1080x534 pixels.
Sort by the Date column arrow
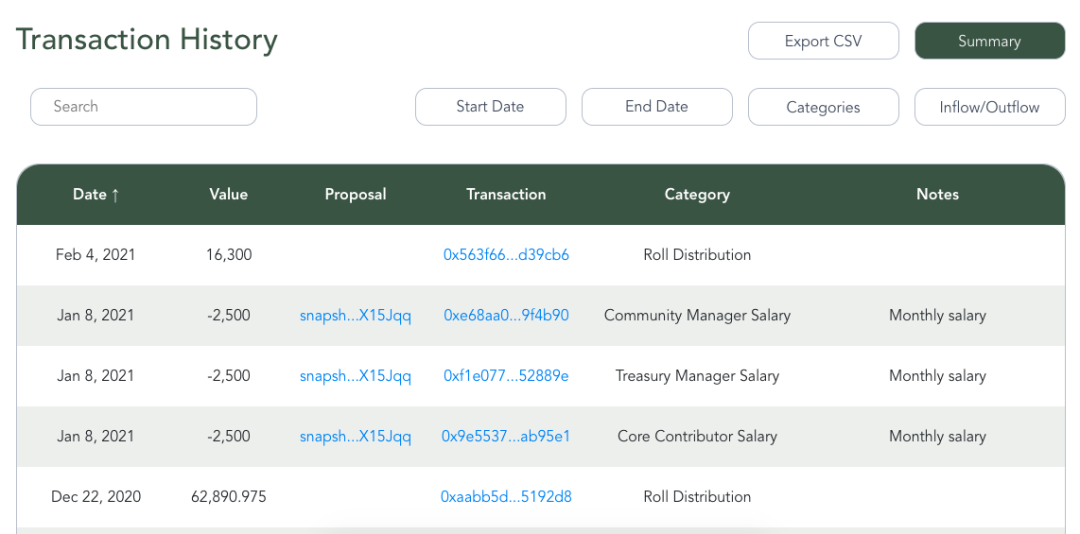coord(115,195)
